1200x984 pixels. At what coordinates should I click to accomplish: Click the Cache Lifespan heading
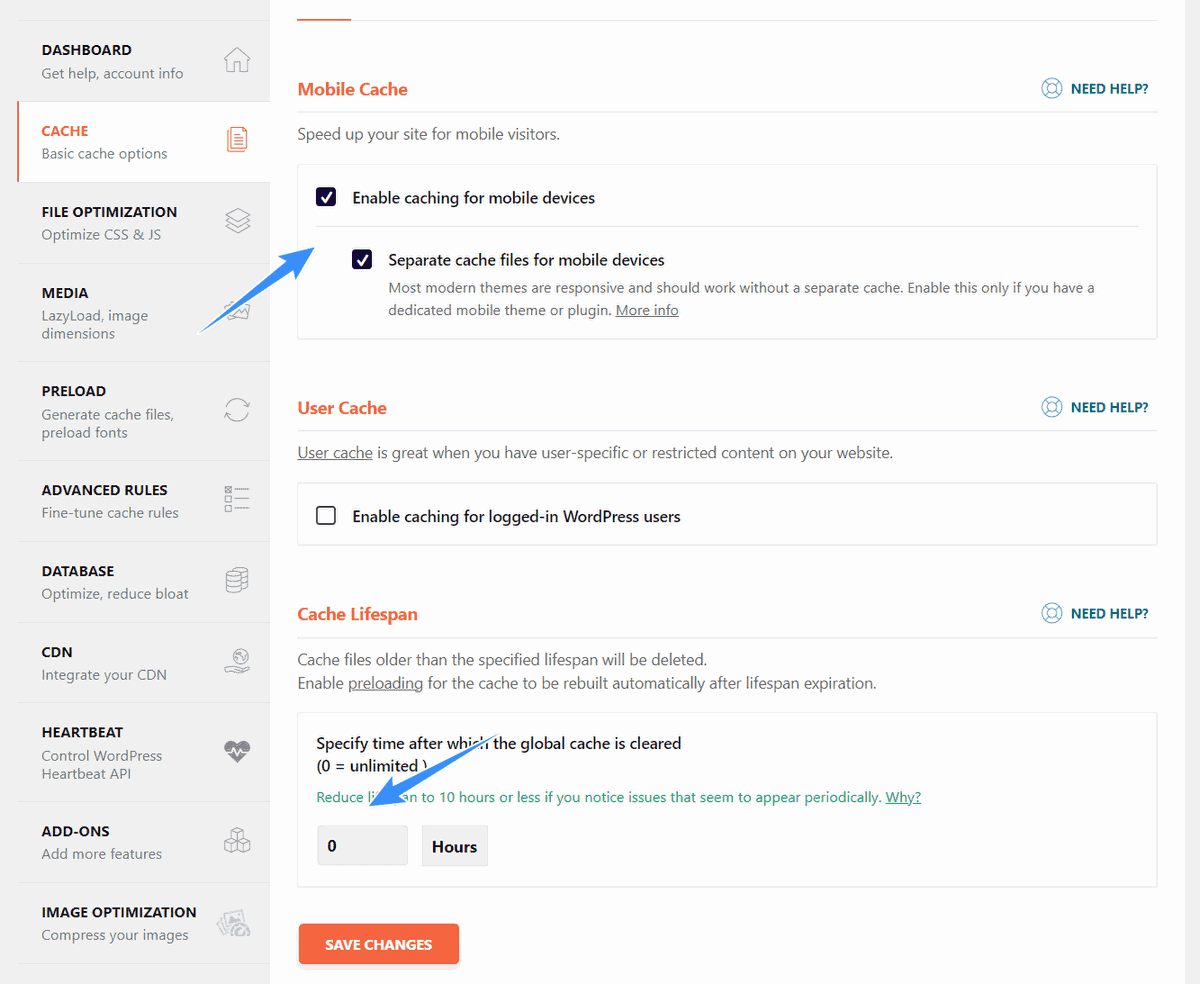(358, 614)
